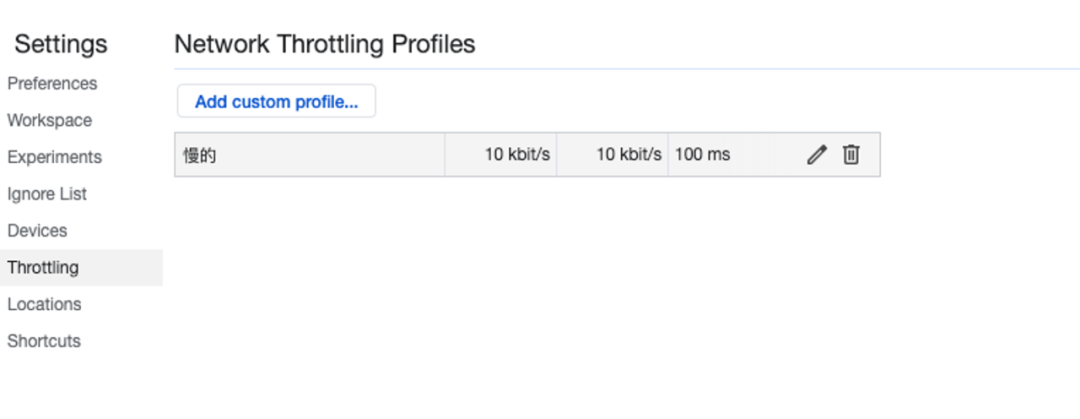Click the Network Throttling Profiles heading
Image resolution: width=1080 pixels, height=419 pixels.
pyautogui.click(x=324, y=44)
